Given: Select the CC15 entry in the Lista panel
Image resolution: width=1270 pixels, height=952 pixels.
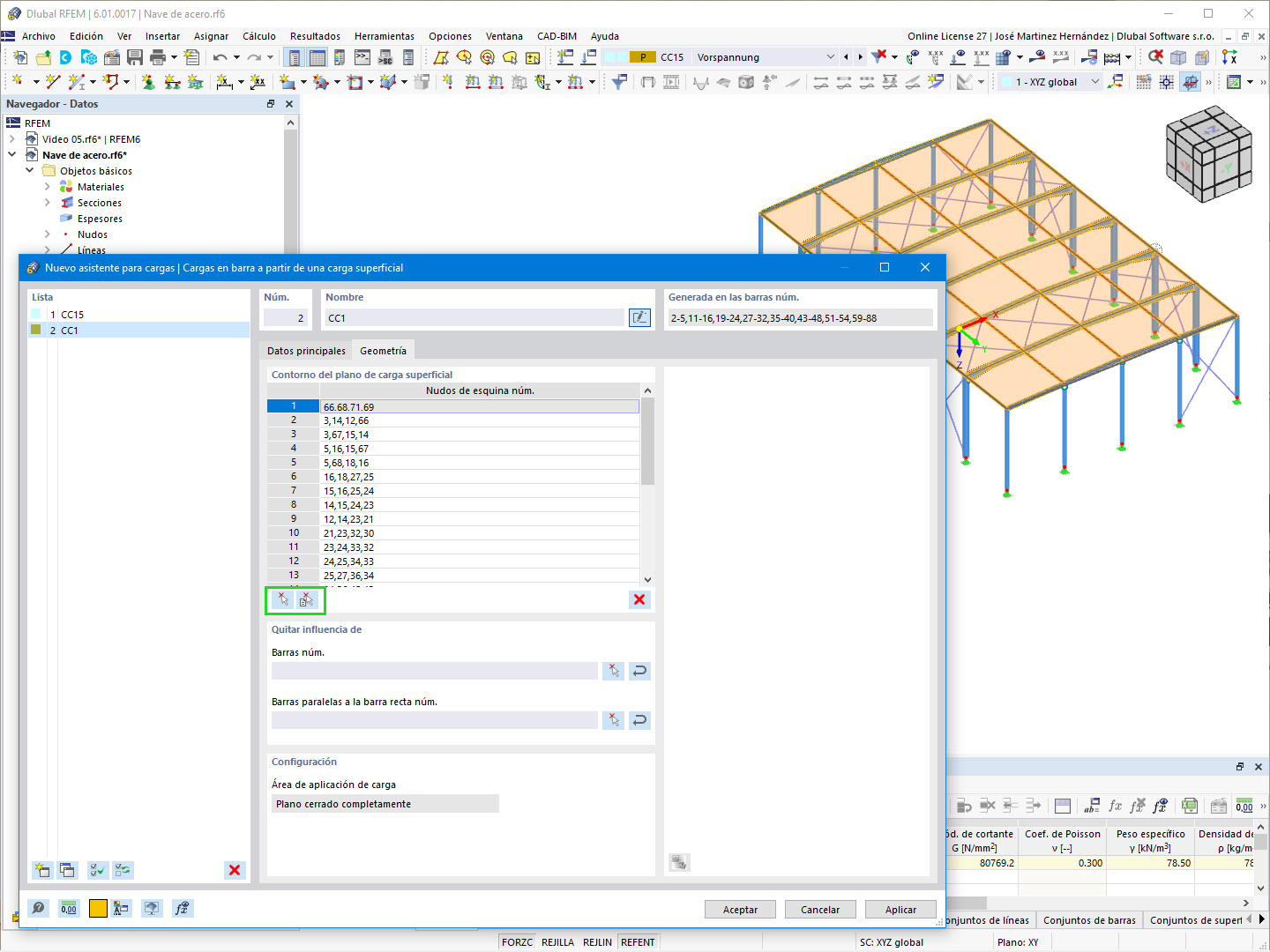Looking at the screenshot, I should tap(139, 315).
